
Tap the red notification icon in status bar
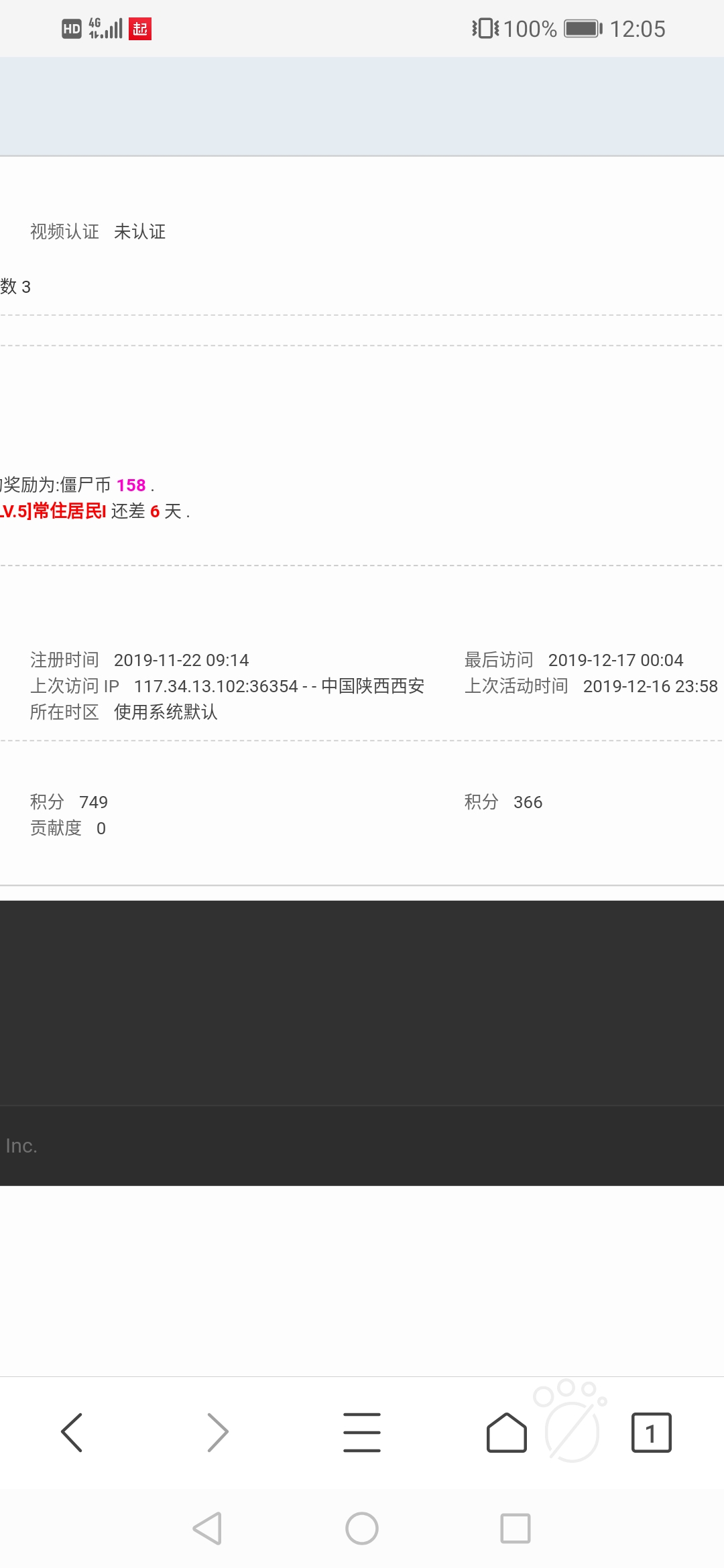pos(140,29)
